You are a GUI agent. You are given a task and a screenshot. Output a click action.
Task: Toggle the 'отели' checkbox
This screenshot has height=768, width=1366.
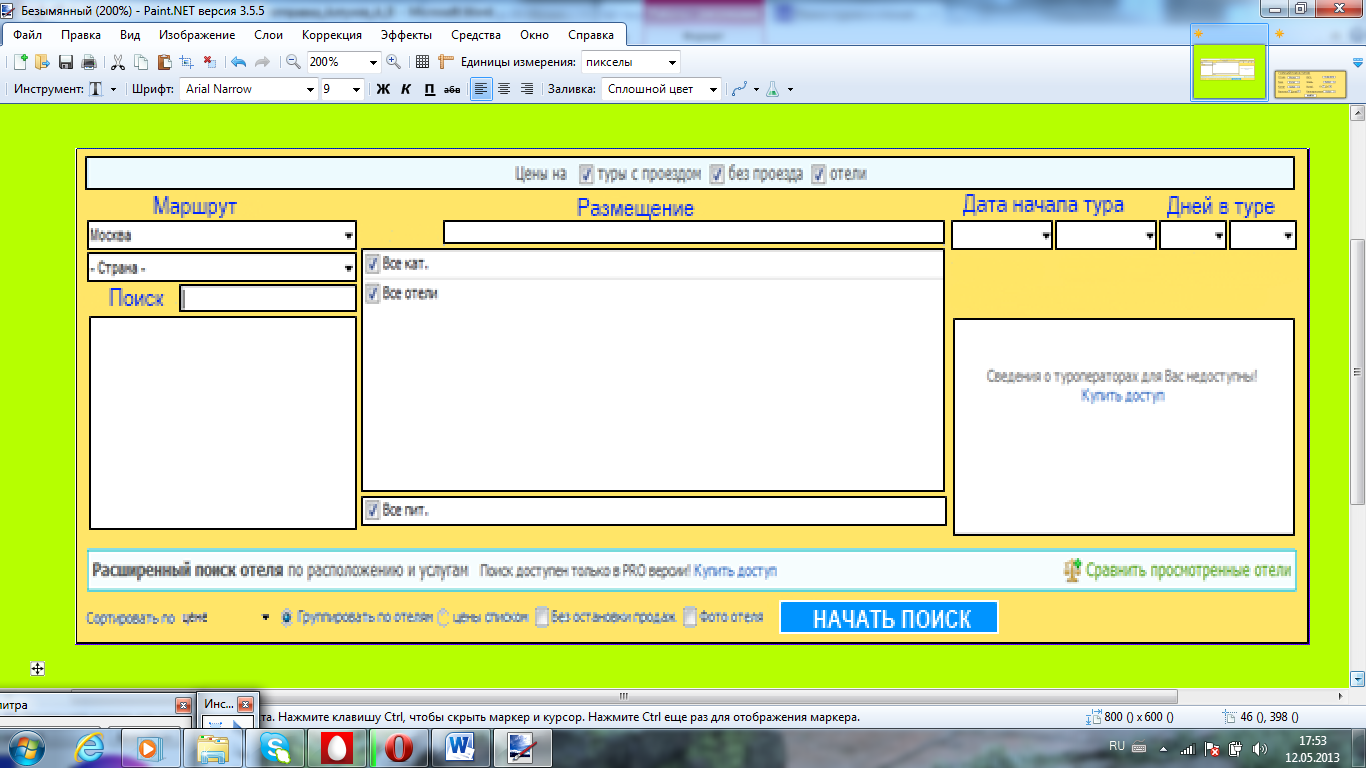[819, 174]
